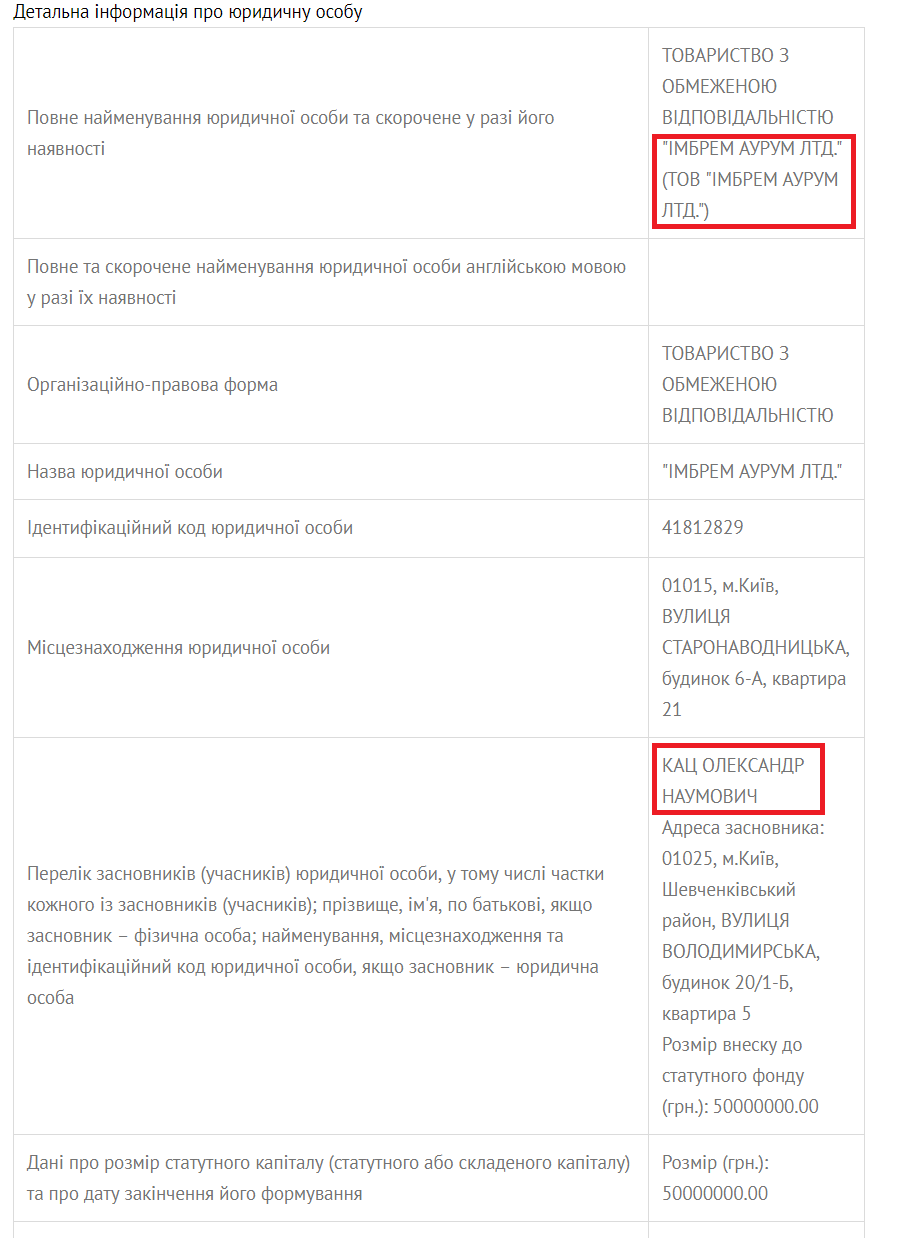Click the 'Ідентифікаційний код юридичної особи' label
The width and height of the screenshot is (900, 1238).
[x=190, y=528]
